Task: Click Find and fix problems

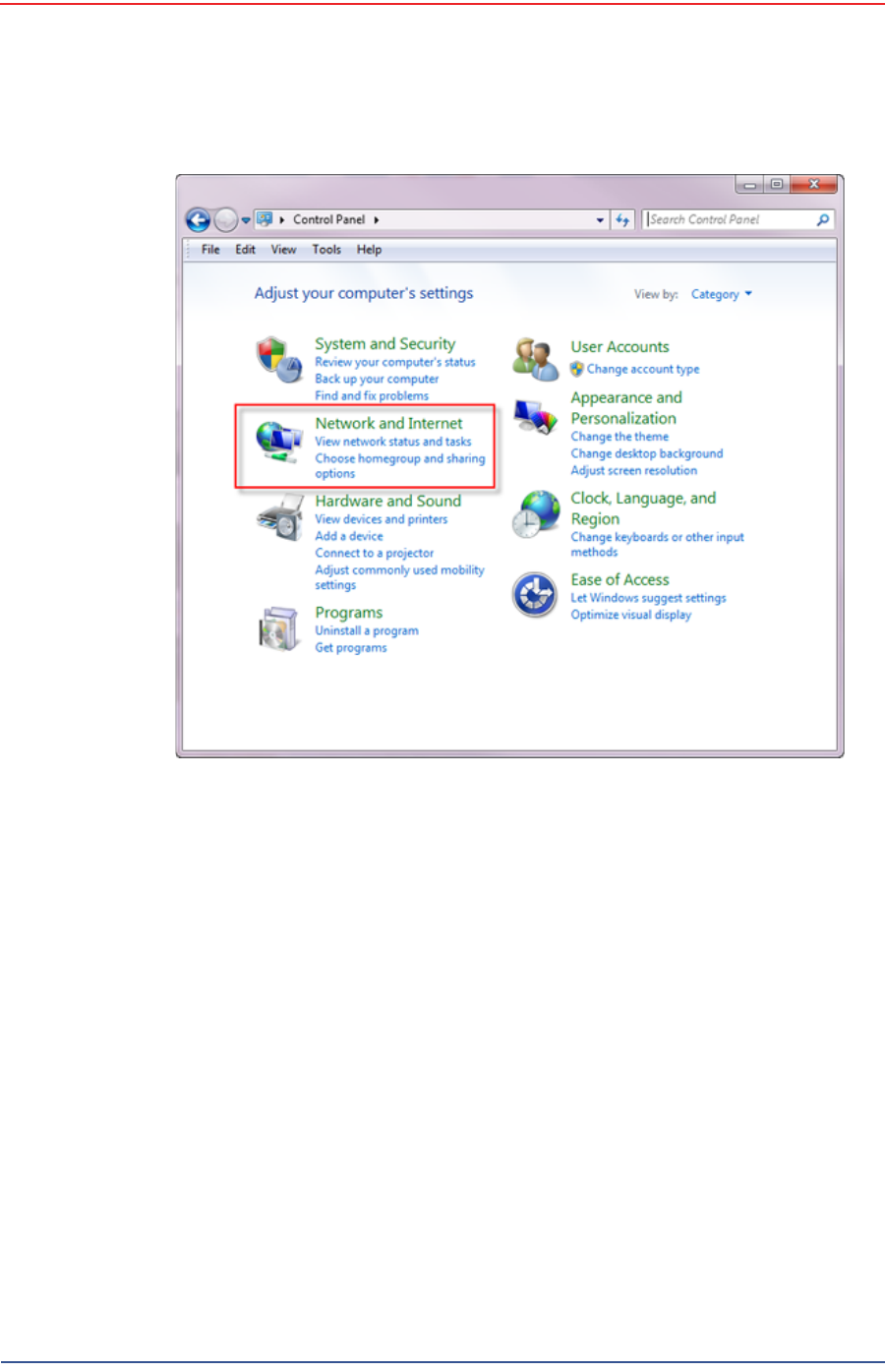Action: point(372,395)
